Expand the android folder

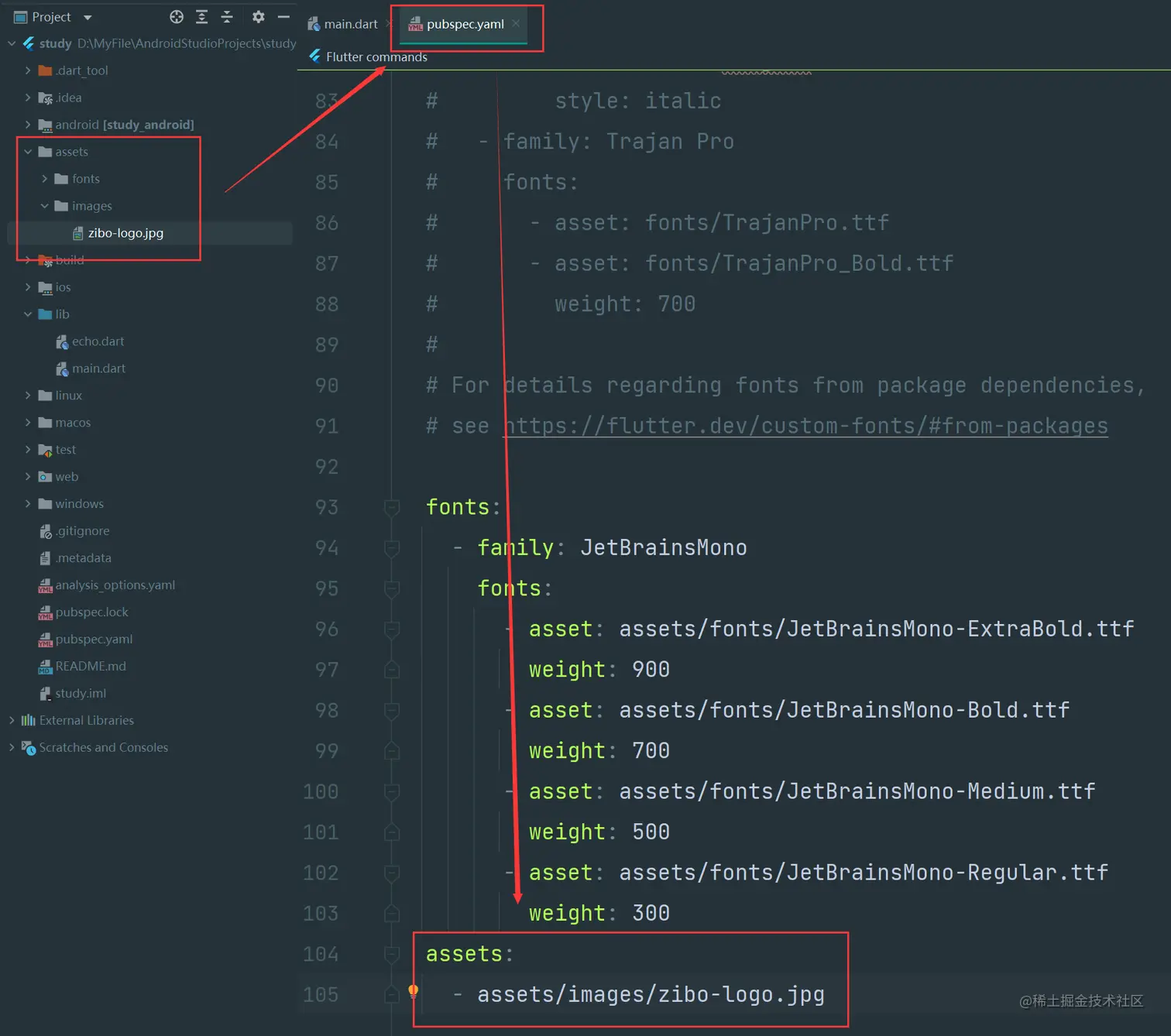pos(28,125)
